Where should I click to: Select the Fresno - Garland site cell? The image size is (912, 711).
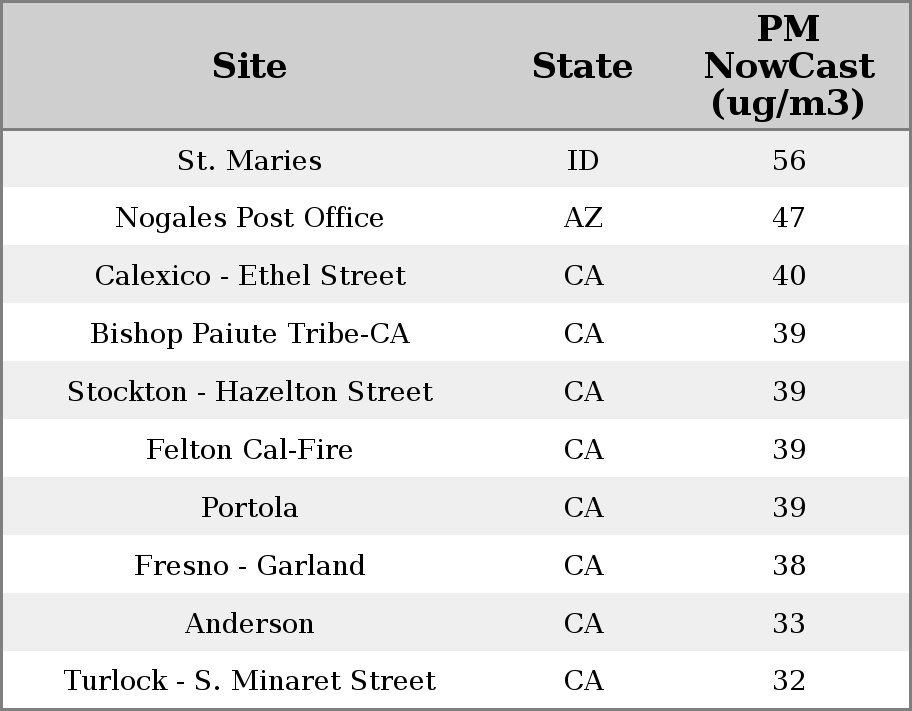pos(250,566)
